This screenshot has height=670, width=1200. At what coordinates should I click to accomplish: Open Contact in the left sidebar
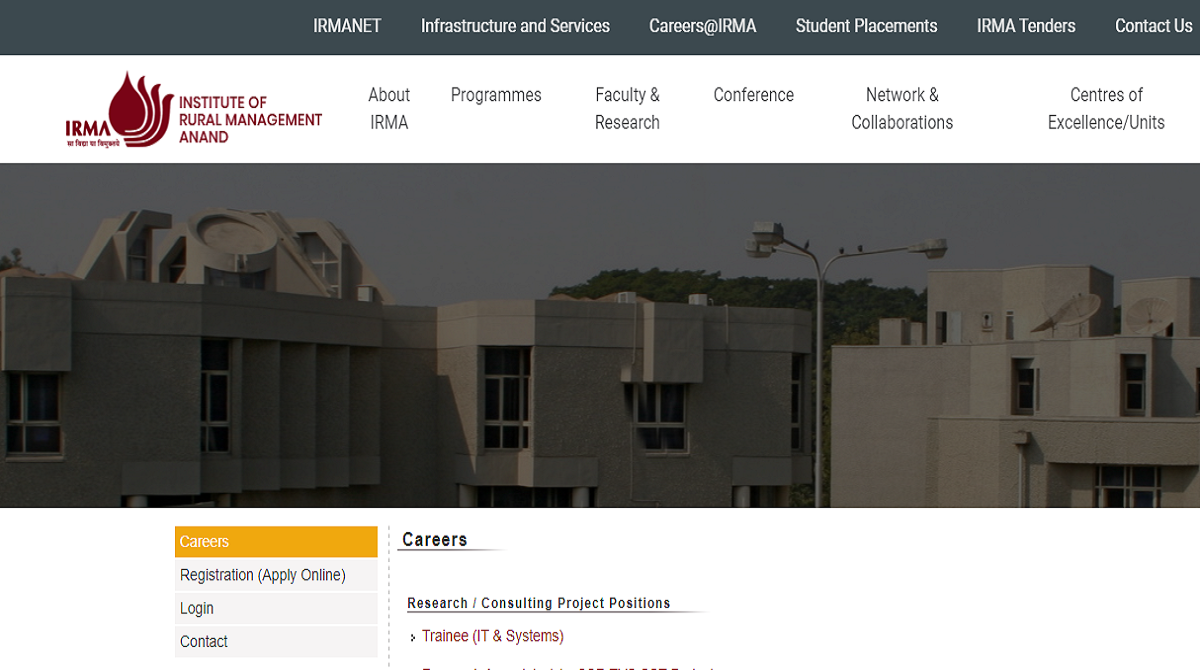point(204,641)
